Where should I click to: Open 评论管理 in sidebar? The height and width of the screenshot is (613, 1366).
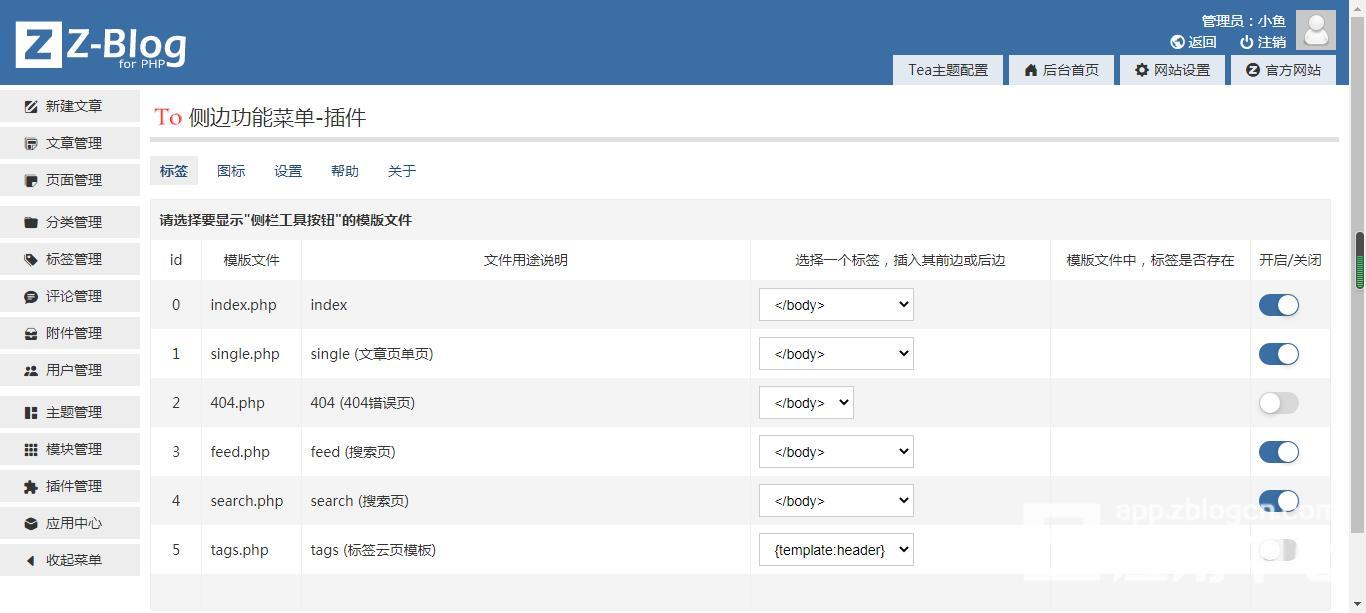coord(70,296)
